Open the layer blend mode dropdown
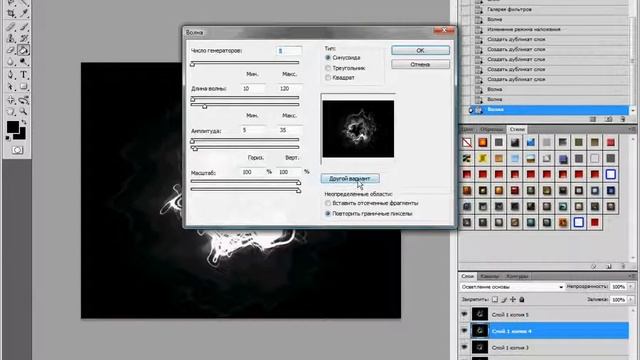Viewport: 640px width, 360px height. coord(512,287)
